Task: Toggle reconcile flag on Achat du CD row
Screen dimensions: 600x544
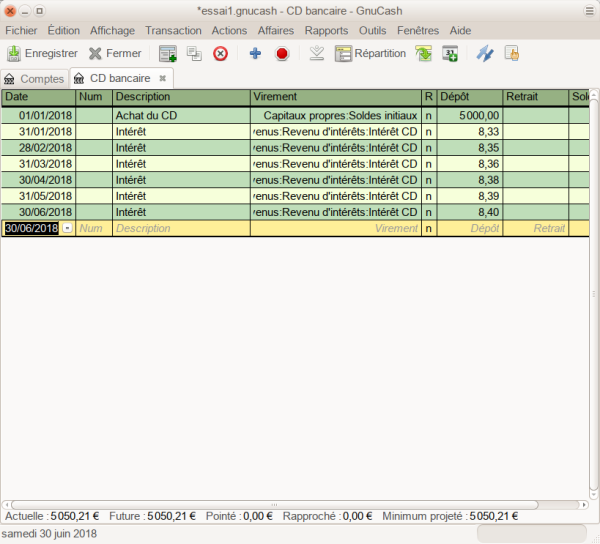Action: 429,116
